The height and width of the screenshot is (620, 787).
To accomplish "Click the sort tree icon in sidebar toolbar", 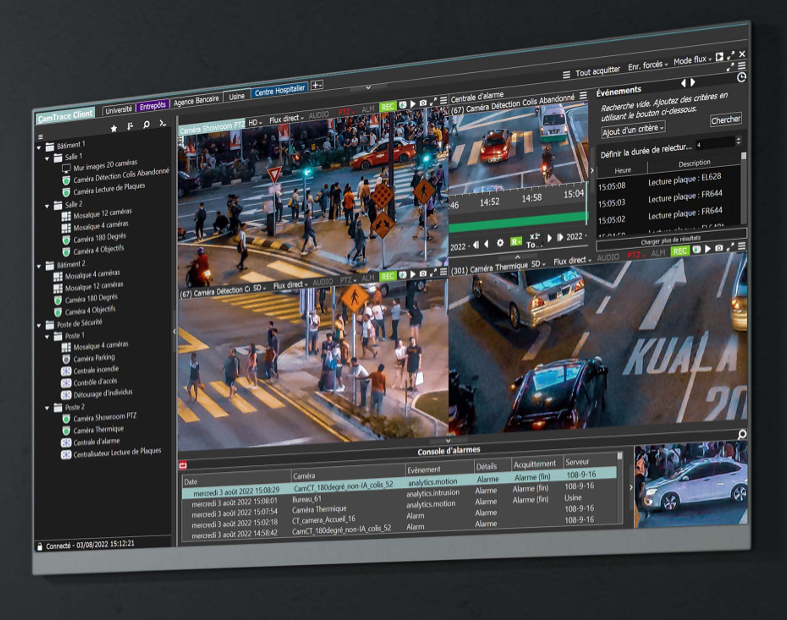I will pyautogui.click(x=130, y=126).
